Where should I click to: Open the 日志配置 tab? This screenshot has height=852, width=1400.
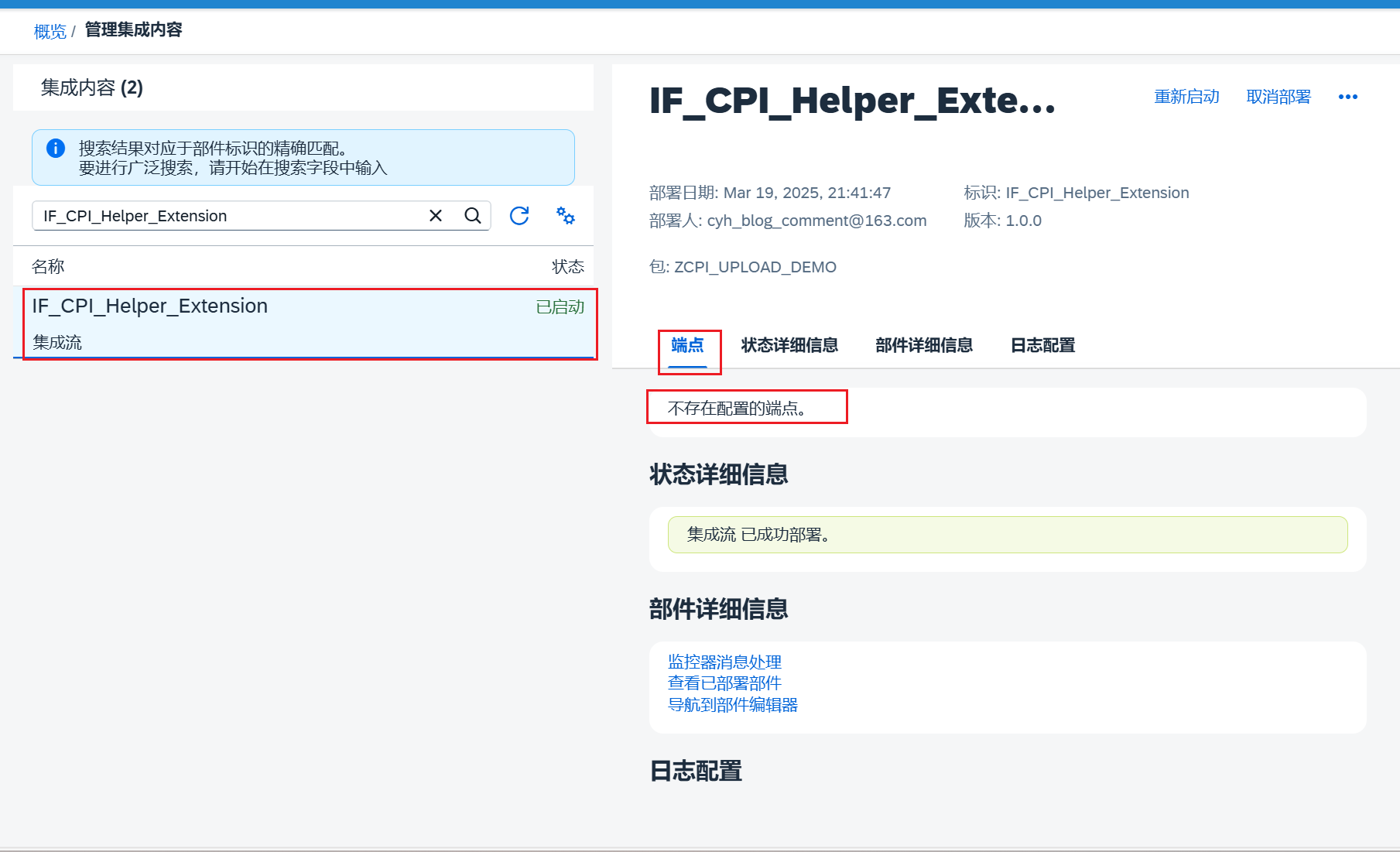click(x=1042, y=345)
